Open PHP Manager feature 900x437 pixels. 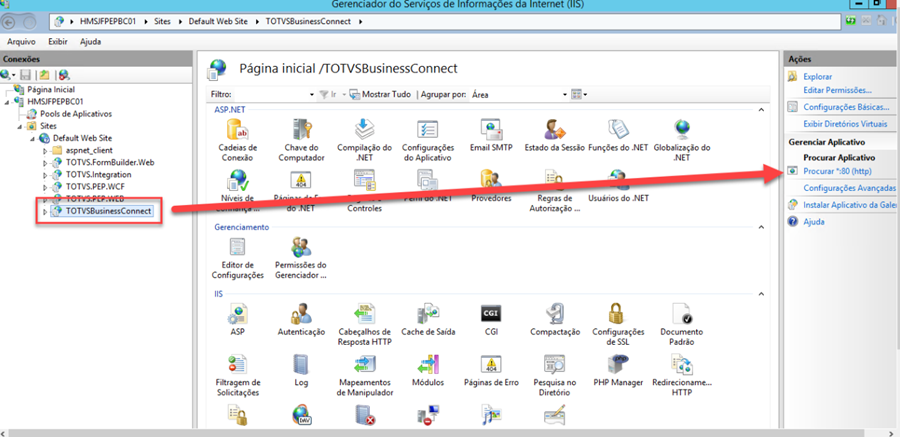tap(618, 370)
